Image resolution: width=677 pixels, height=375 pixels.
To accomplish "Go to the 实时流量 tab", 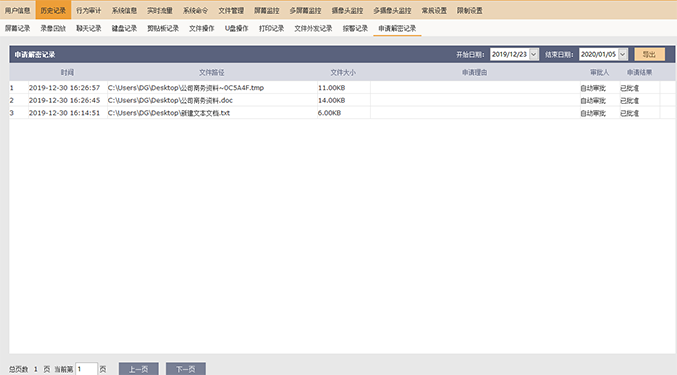I will click(x=160, y=10).
